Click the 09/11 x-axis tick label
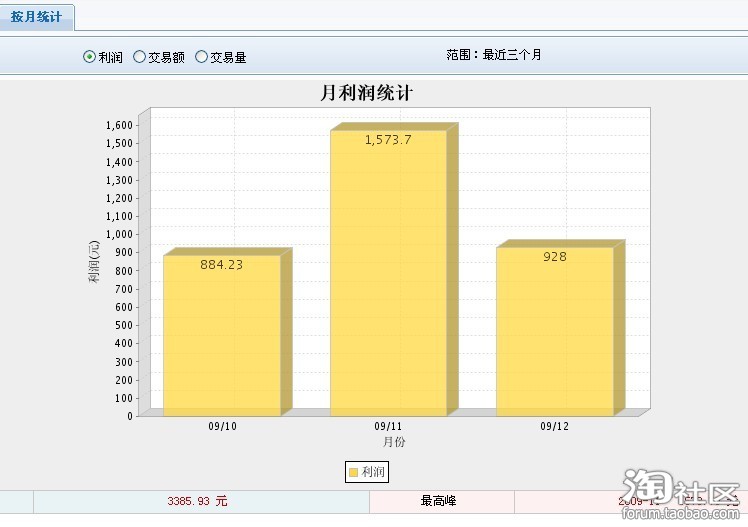The width and height of the screenshot is (748, 527). (x=388, y=426)
